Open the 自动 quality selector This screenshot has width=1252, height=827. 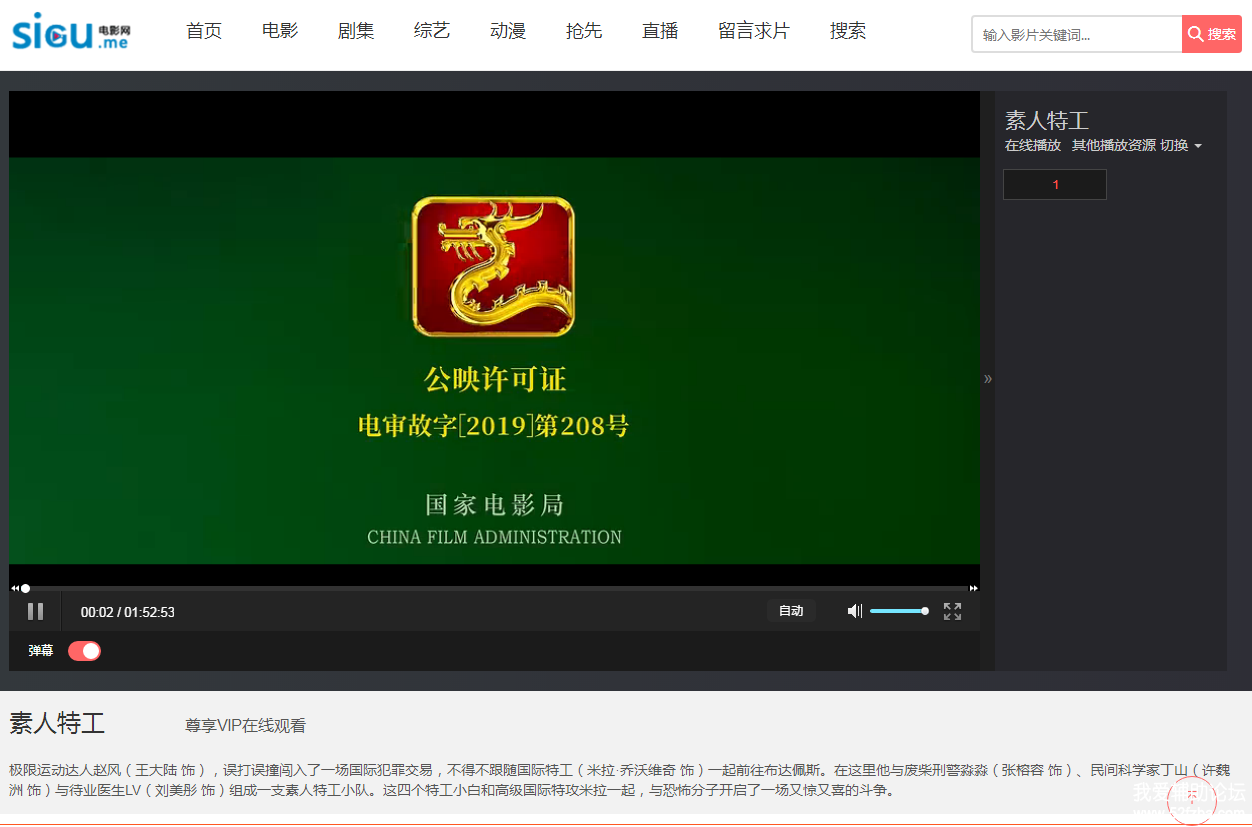(791, 611)
